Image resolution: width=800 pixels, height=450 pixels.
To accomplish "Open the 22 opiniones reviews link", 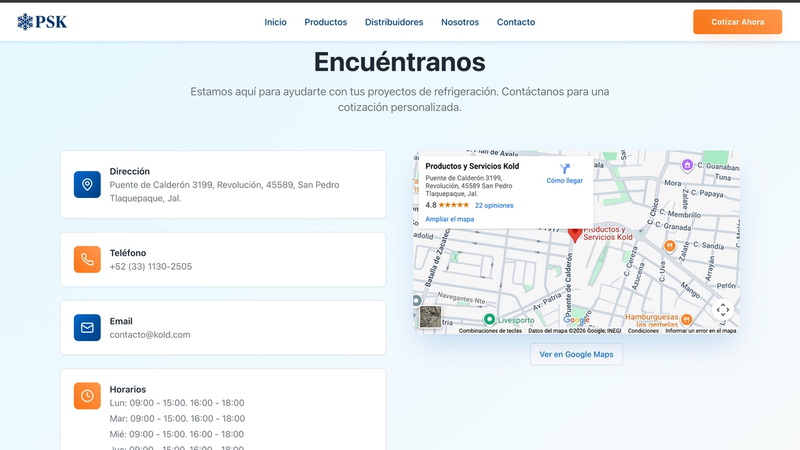I will (494, 206).
